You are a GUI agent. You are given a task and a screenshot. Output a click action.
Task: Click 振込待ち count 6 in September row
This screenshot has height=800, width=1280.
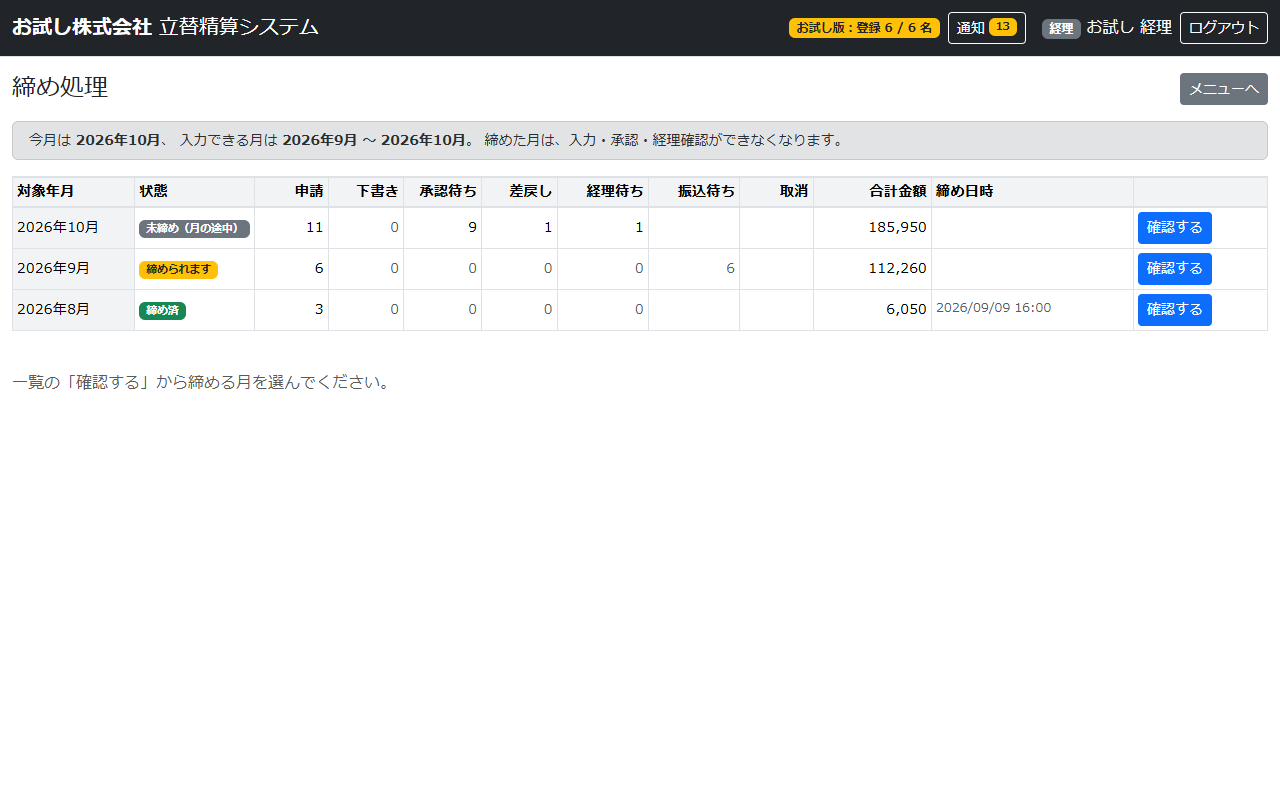tap(730, 268)
